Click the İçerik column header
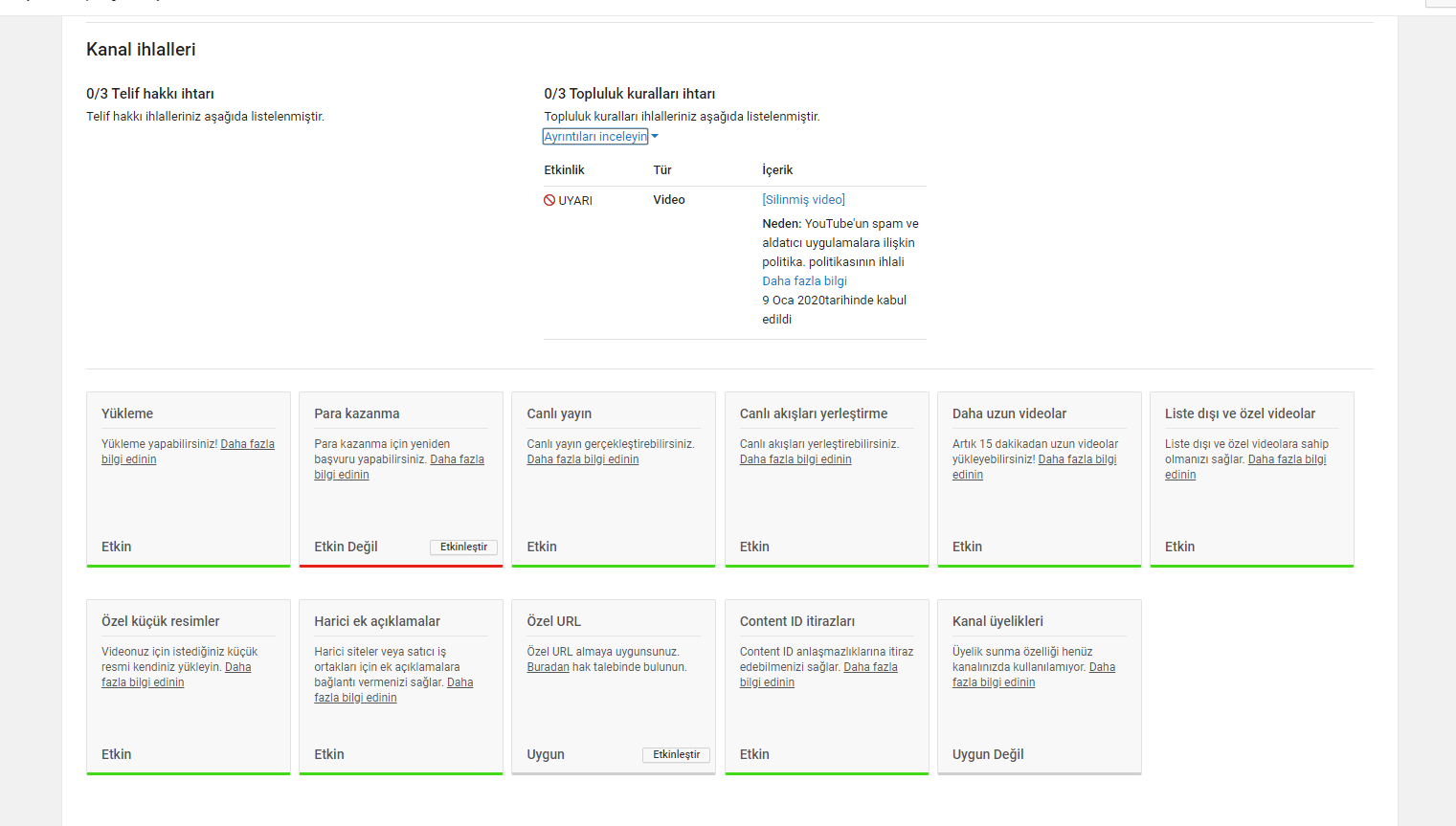This screenshot has height=826, width=1456. 777,170
